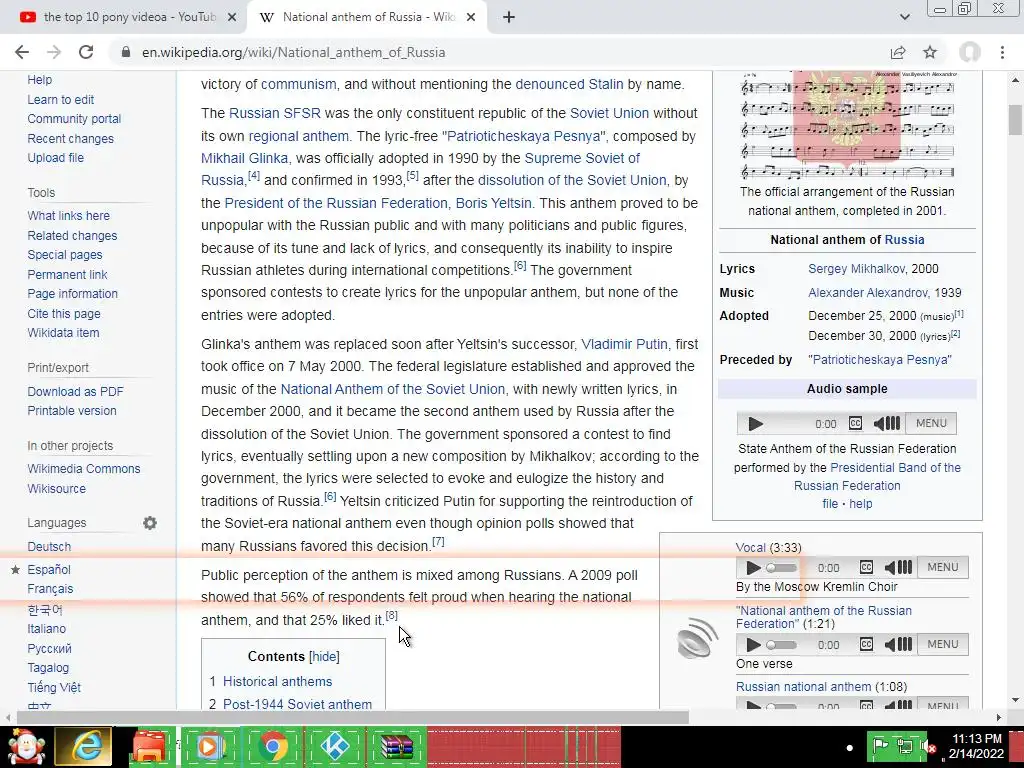Viewport: 1024px width, 768px height.
Task: Open the tab search dropdown arrow
Action: tap(904, 18)
